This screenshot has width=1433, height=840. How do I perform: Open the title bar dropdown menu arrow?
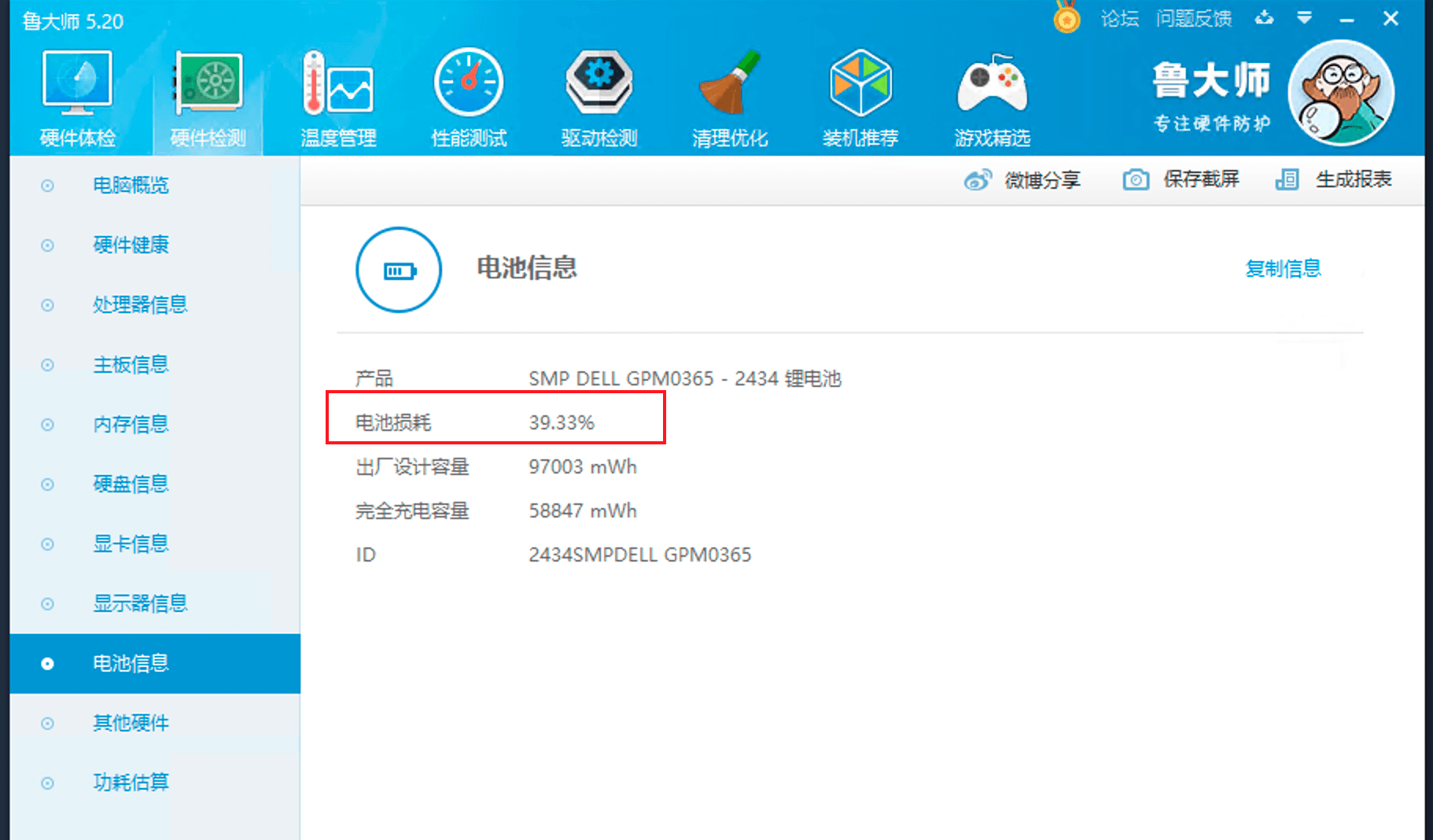[x=1305, y=17]
